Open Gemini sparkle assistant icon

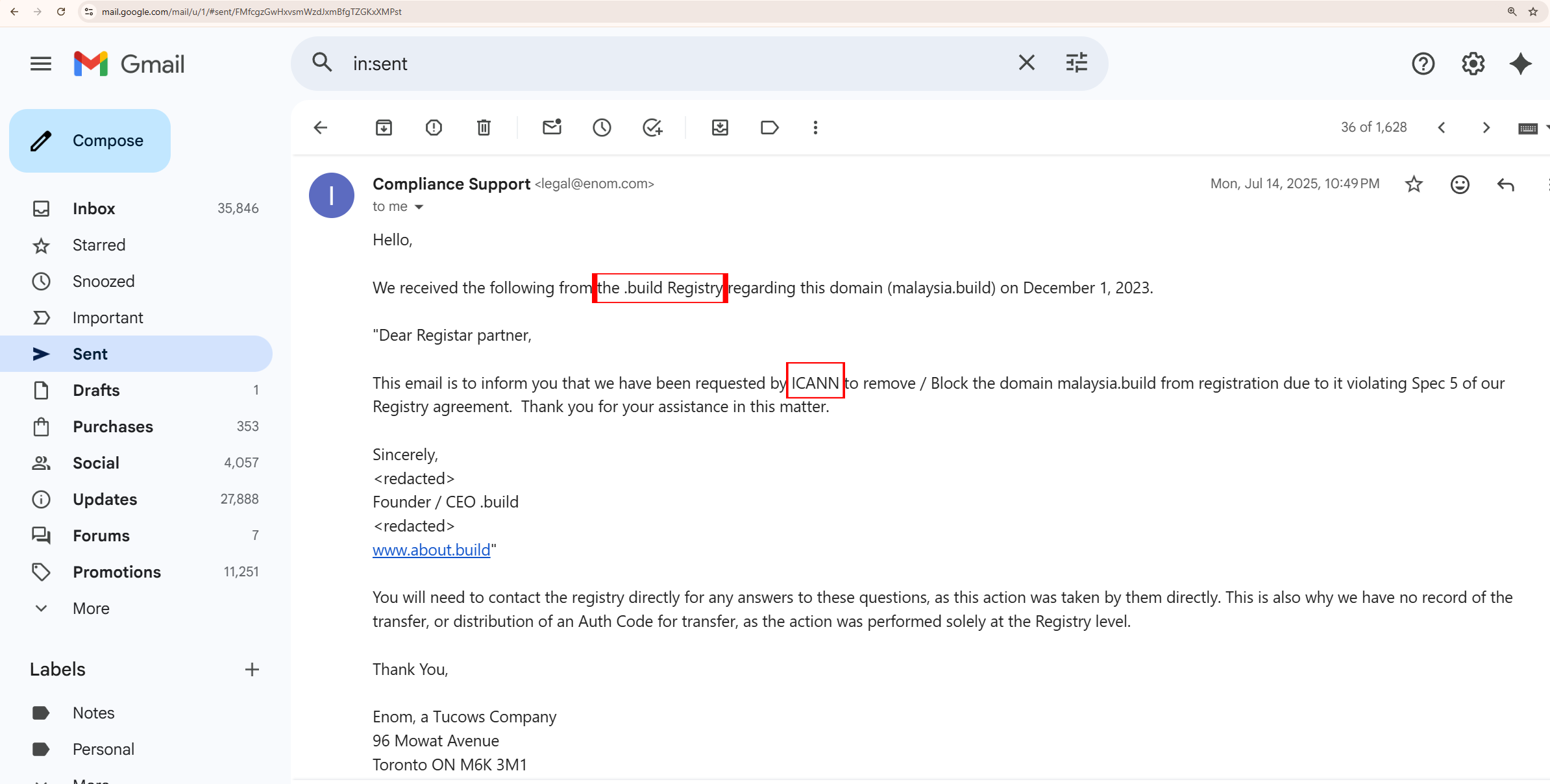click(1520, 64)
